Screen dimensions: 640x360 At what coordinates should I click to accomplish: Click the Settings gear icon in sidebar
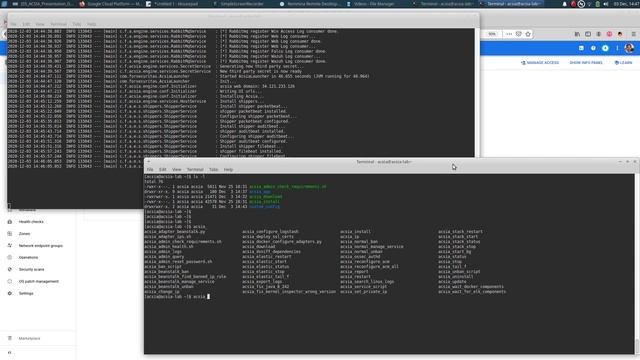(10, 293)
